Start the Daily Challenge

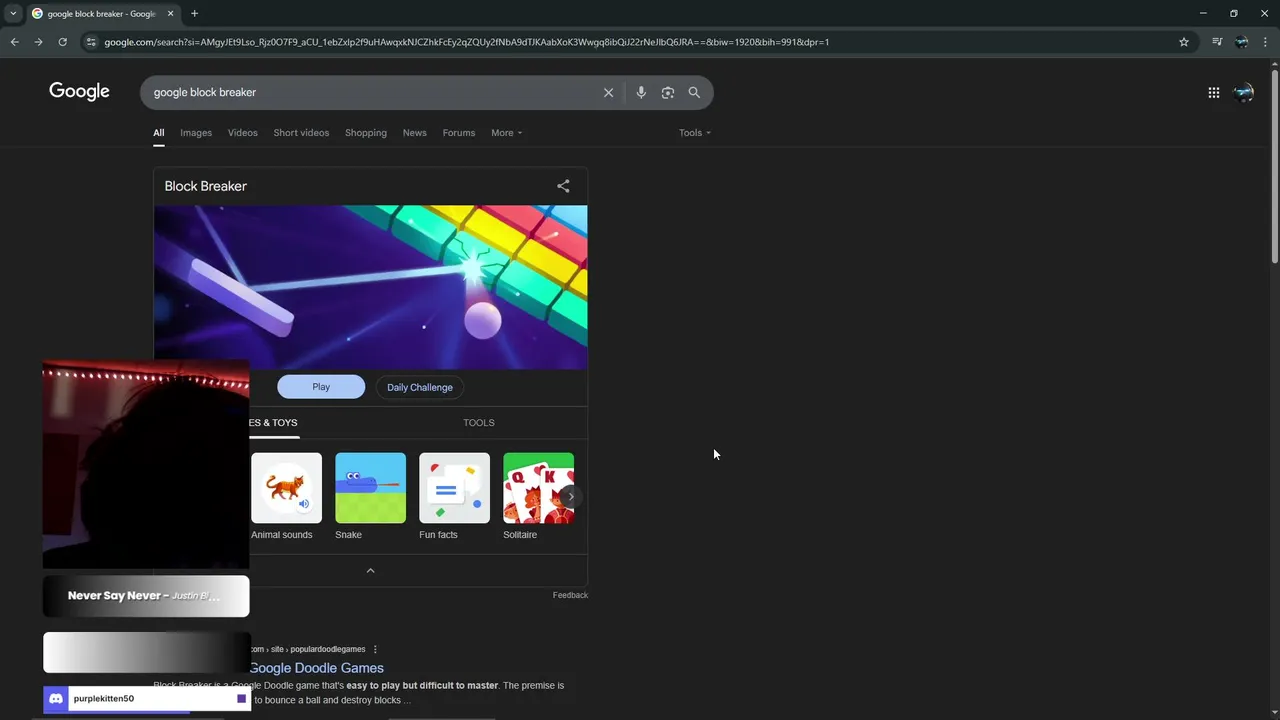(x=420, y=387)
